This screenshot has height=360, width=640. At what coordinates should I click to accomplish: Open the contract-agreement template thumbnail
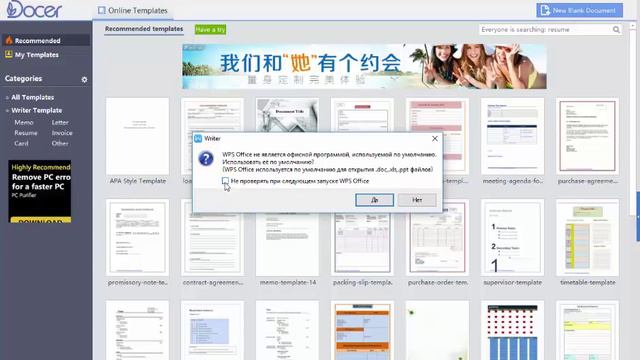[212, 244]
